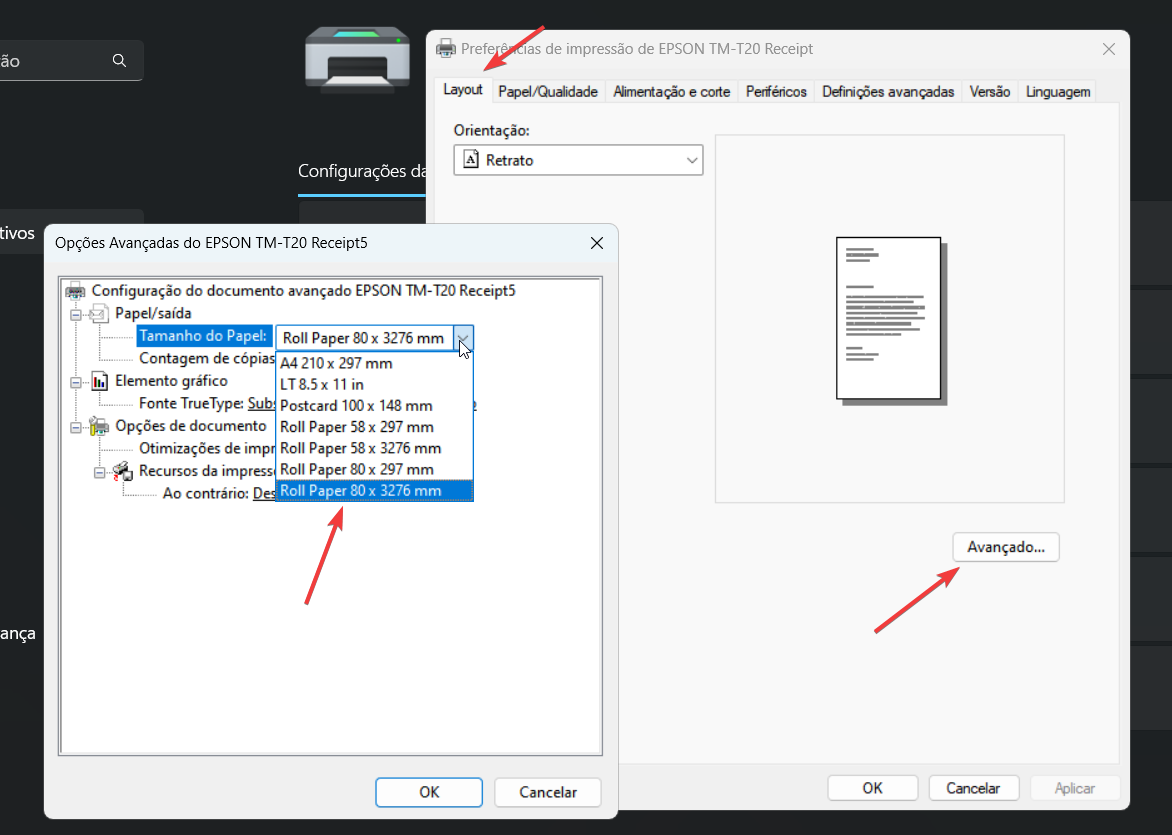Collapse the Opções de documento node
The height and width of the screenshot is (835, 1172).
(x=75, y=428)
